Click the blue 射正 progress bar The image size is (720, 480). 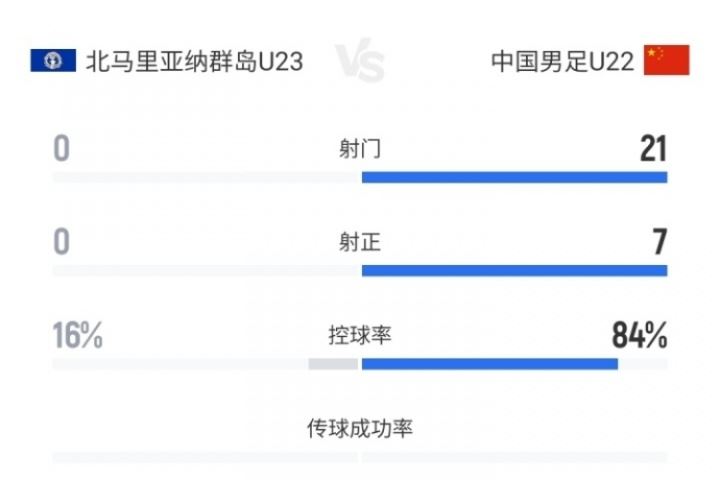click(514, 270)
